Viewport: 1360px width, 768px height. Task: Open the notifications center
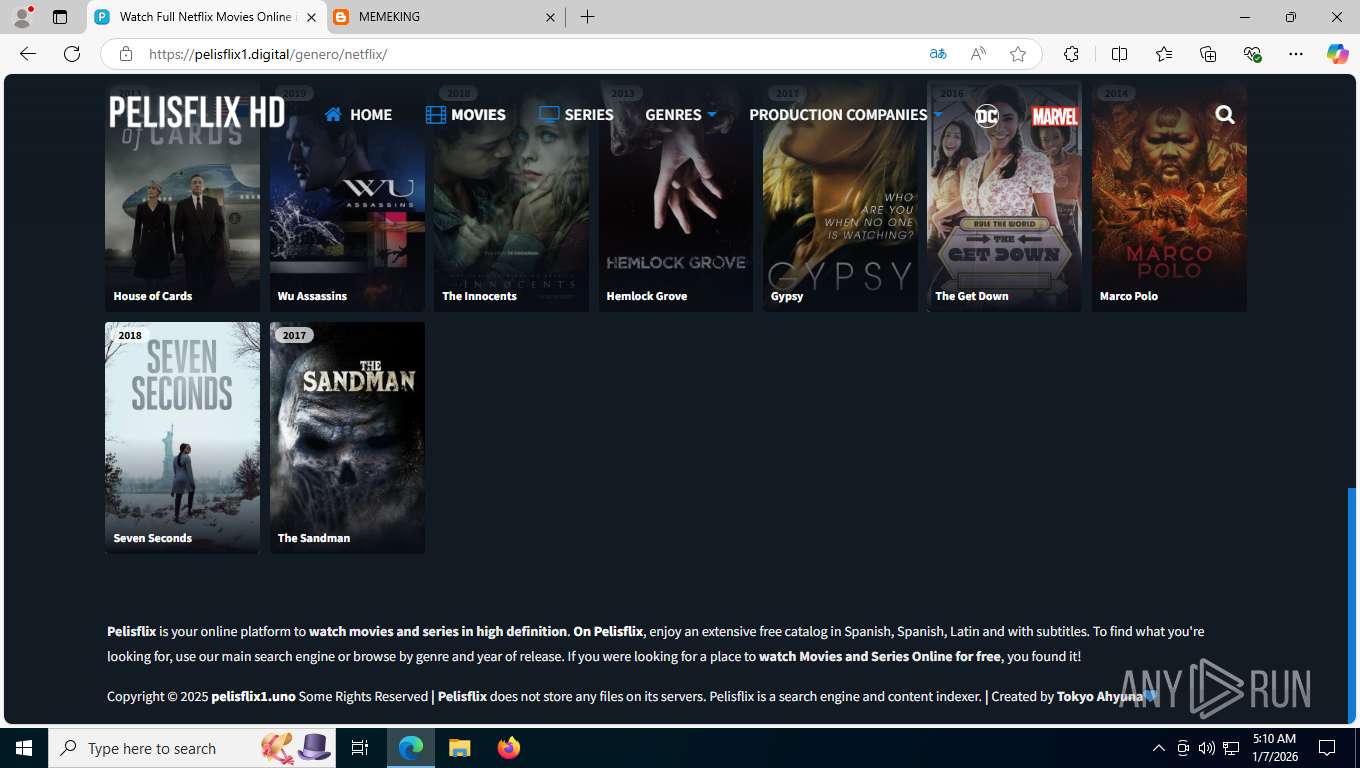click(1327, 748)
